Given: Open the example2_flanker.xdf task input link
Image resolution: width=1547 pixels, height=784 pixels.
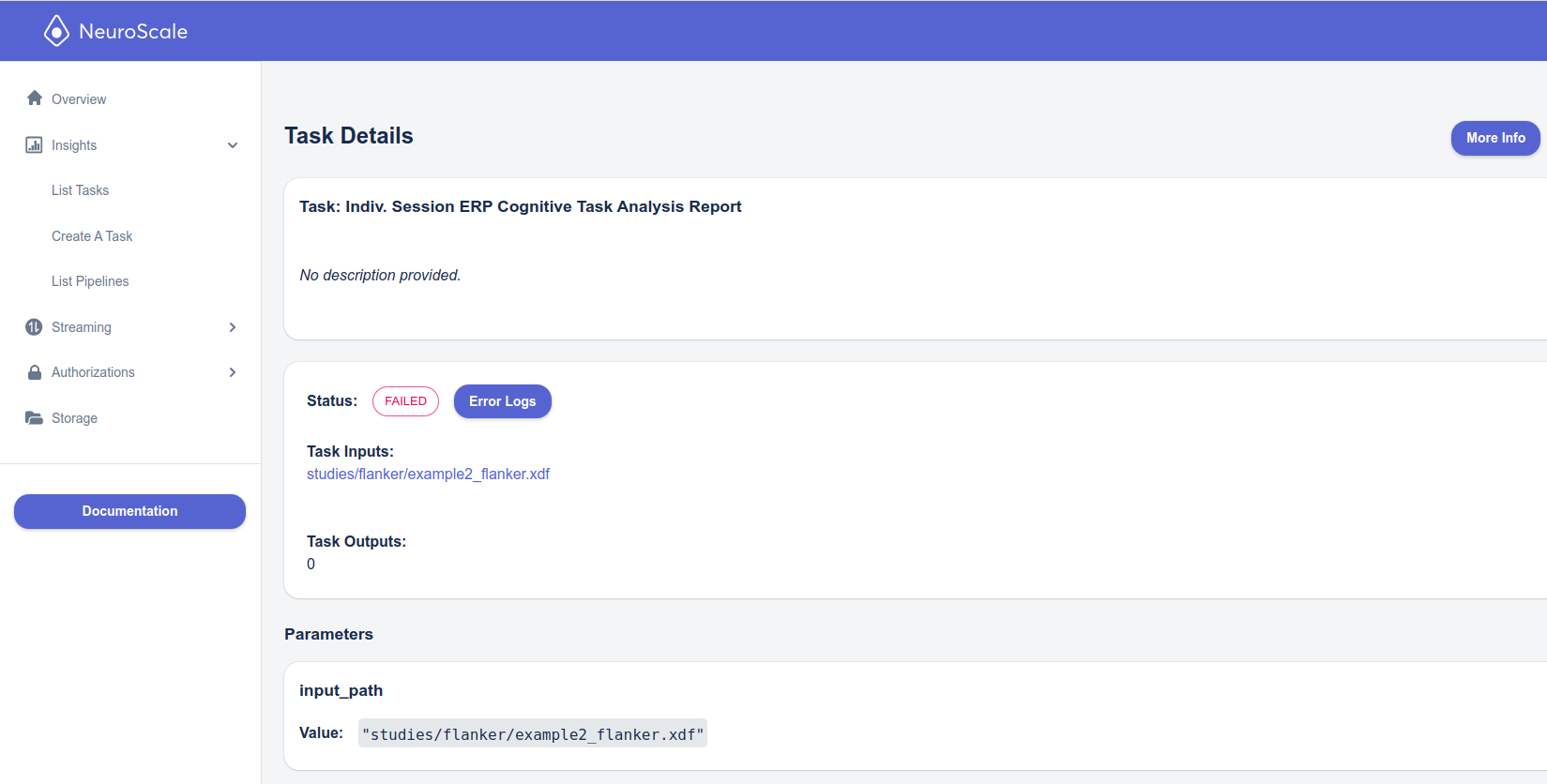Looking at the screenshot, I should [428, 474].
